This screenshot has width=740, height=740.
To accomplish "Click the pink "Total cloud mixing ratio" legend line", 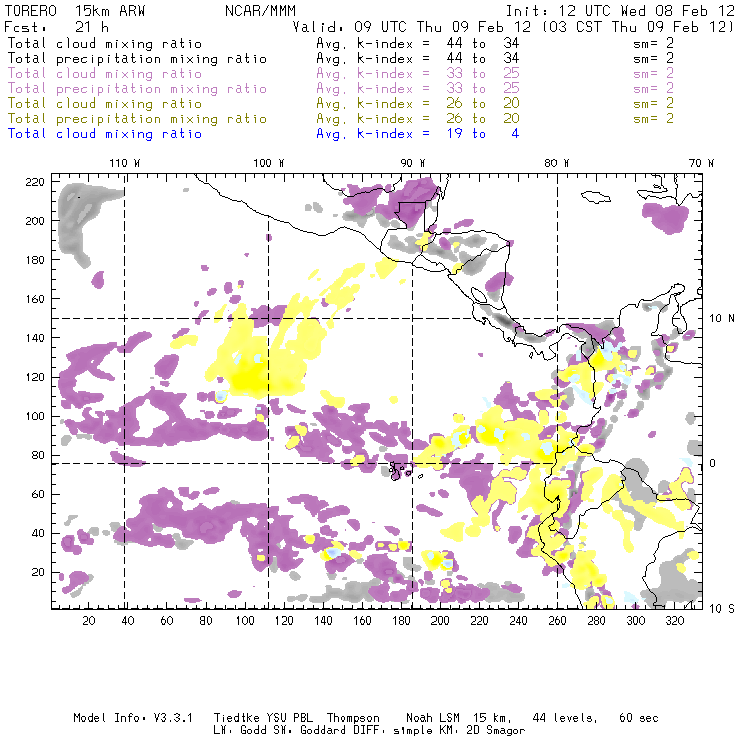I will 105,74.
